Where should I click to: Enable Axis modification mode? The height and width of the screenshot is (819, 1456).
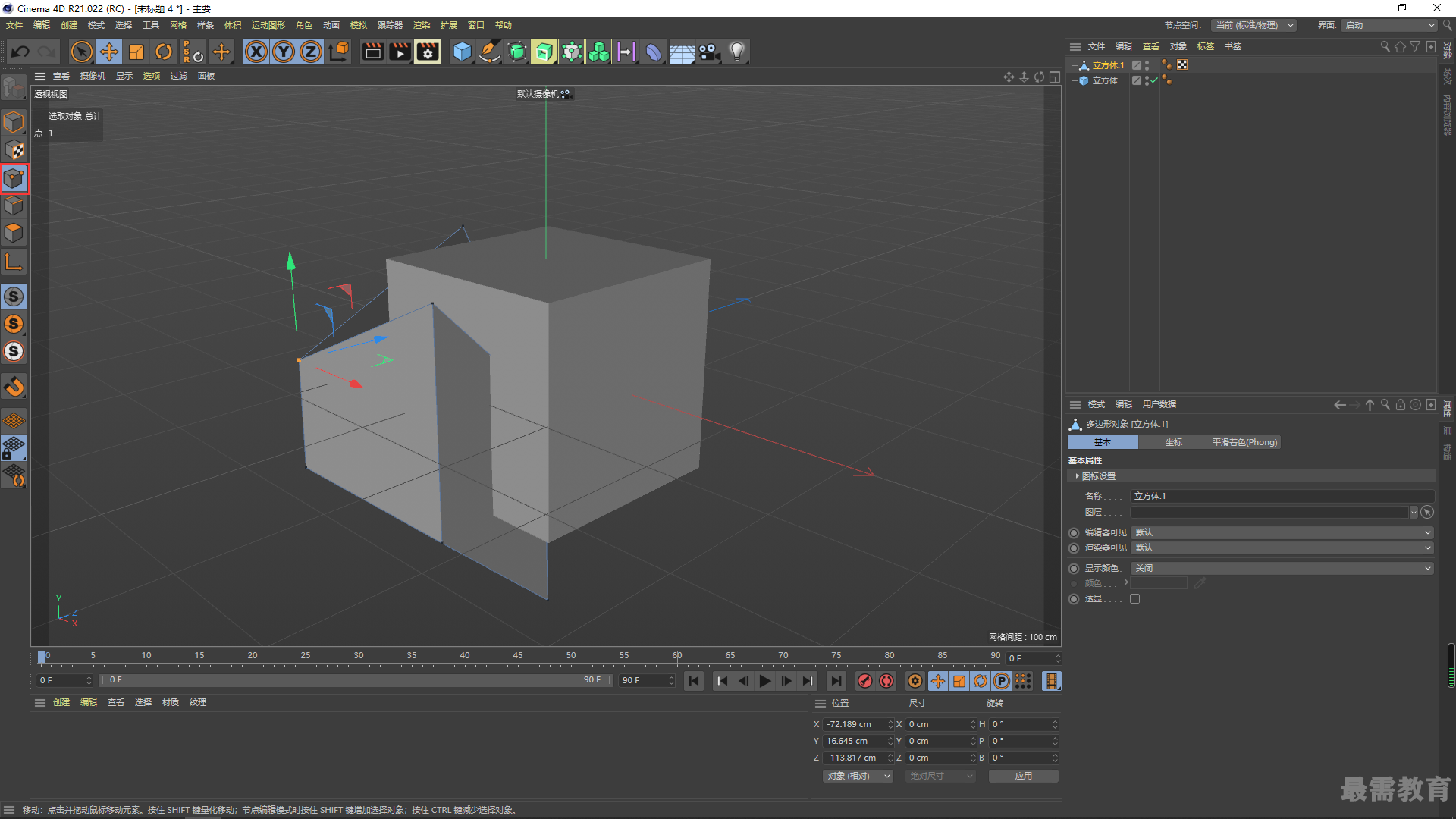14,262
